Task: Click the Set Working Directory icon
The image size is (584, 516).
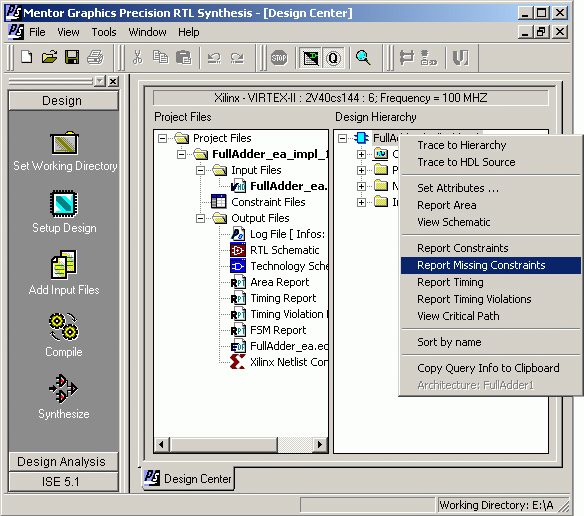Action: click(65, 143)
